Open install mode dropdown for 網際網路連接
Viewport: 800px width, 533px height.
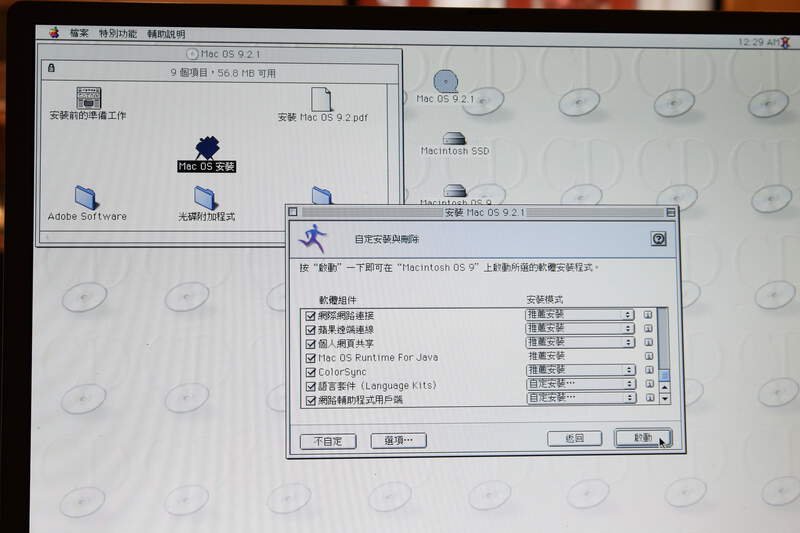[580, 314]
